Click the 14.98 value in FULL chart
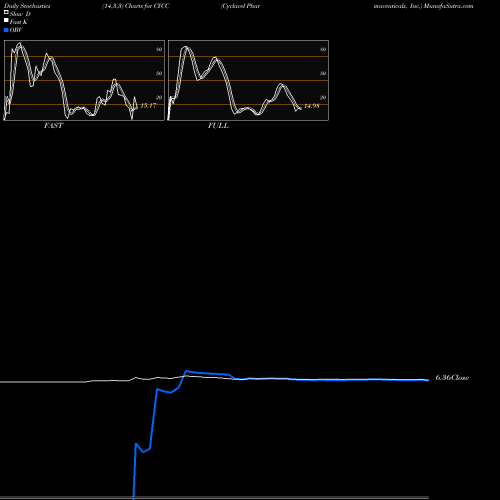This screenshot has height=500, width=500. point(312,106)
